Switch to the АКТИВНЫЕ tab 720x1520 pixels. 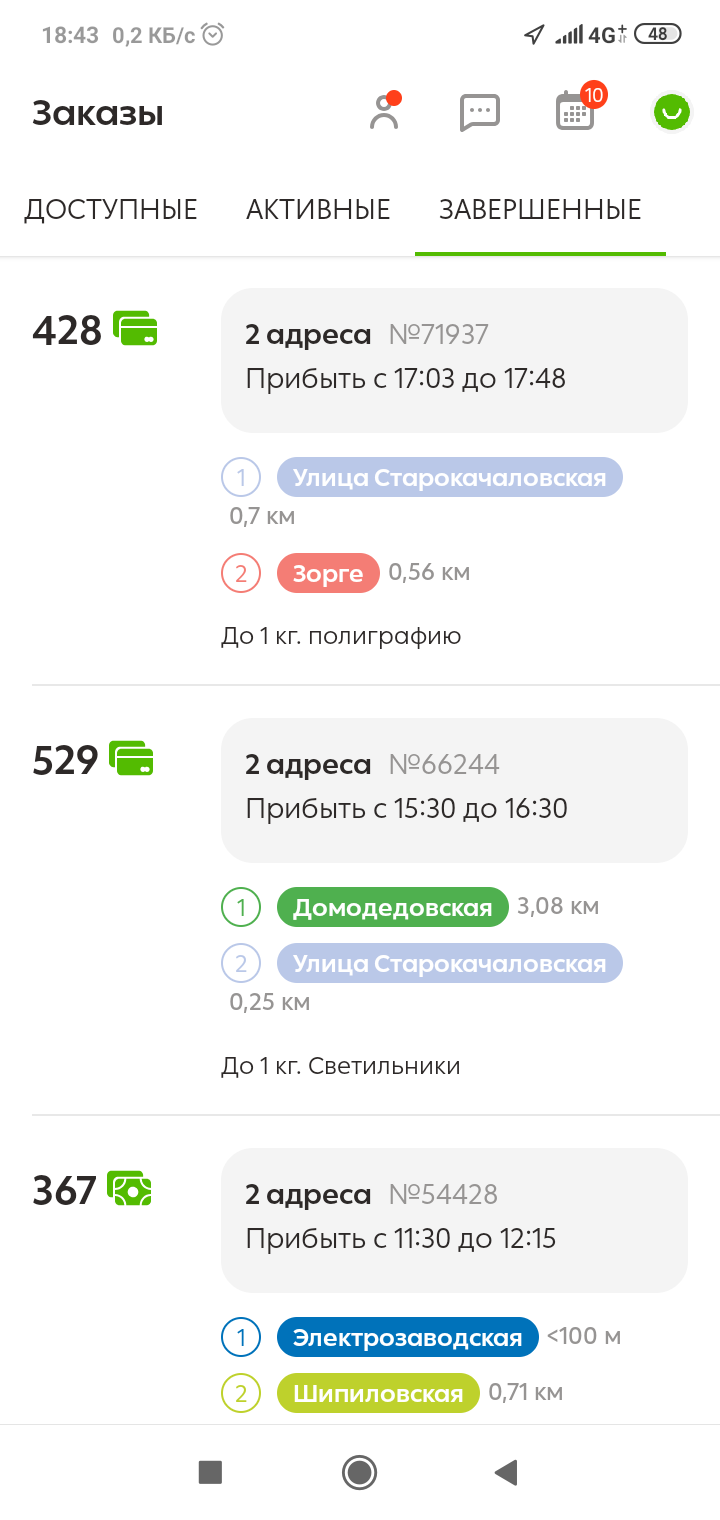pos(318,210)
